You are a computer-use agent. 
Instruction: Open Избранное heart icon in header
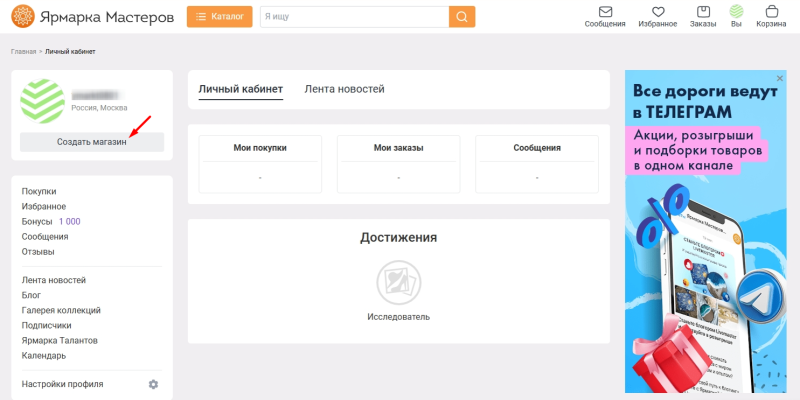(658, 12)
